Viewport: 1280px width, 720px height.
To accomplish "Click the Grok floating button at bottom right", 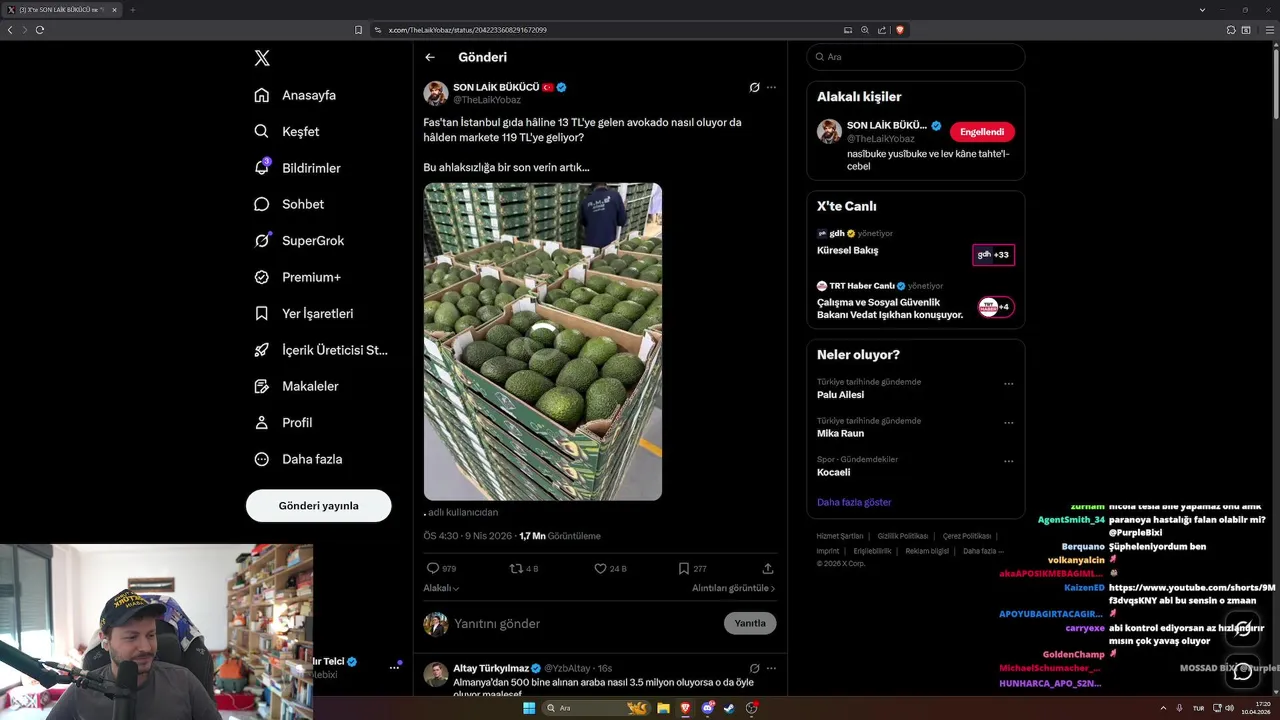I will pos(1242,630).
